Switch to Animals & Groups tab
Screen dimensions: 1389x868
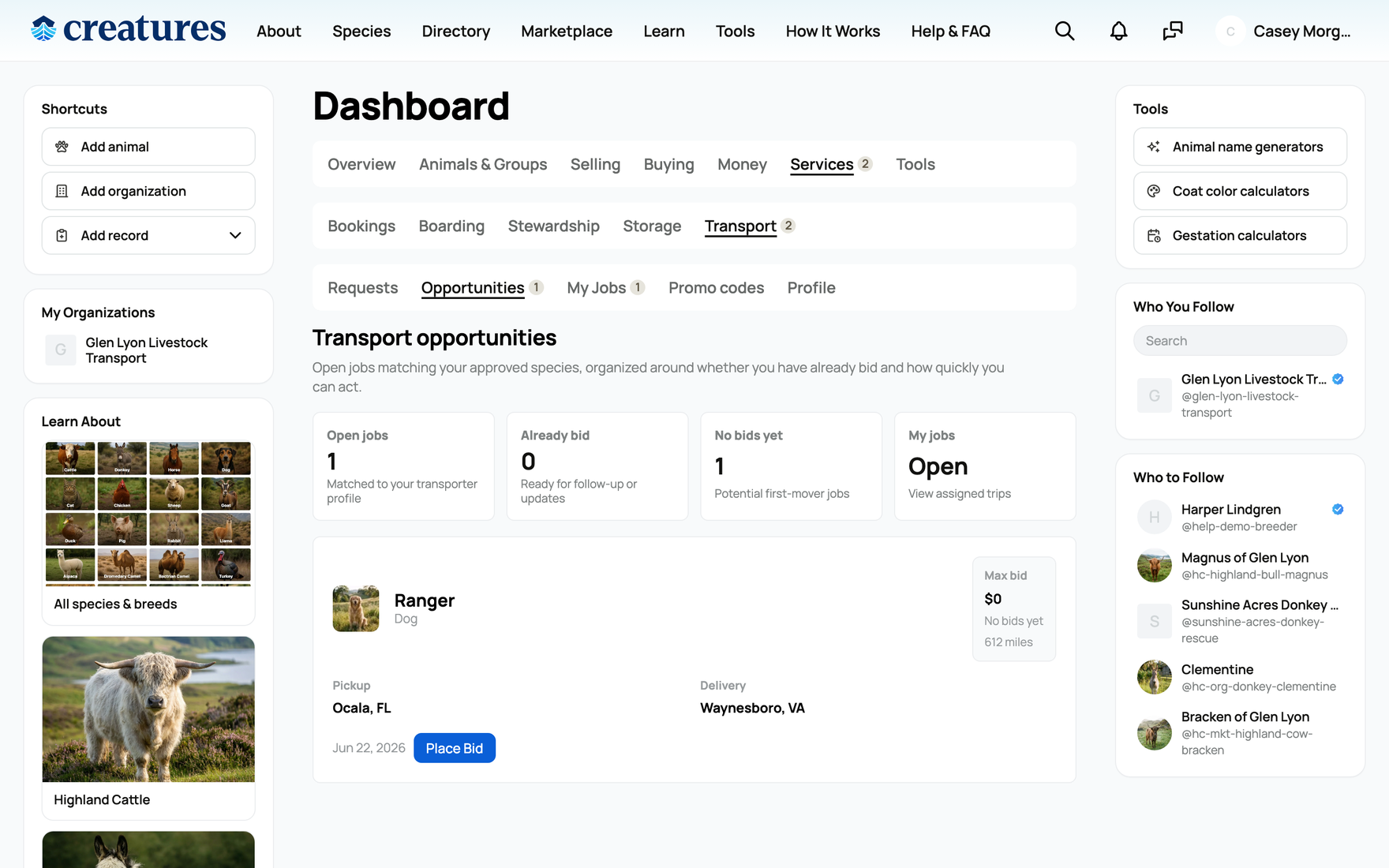point(483,164)
